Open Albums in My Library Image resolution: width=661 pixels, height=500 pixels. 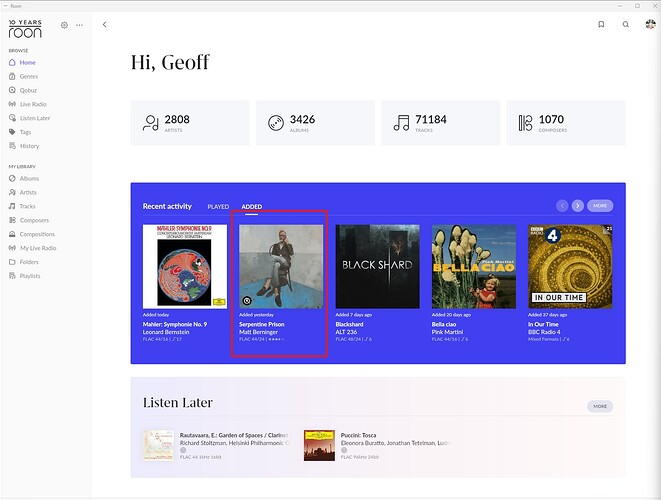[29, 178]
